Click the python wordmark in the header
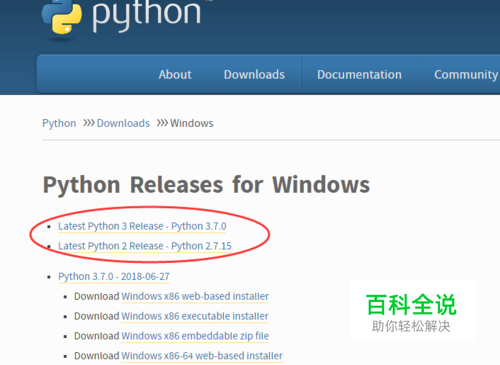This screenshot has height=365, width=500. coord(147,15)
